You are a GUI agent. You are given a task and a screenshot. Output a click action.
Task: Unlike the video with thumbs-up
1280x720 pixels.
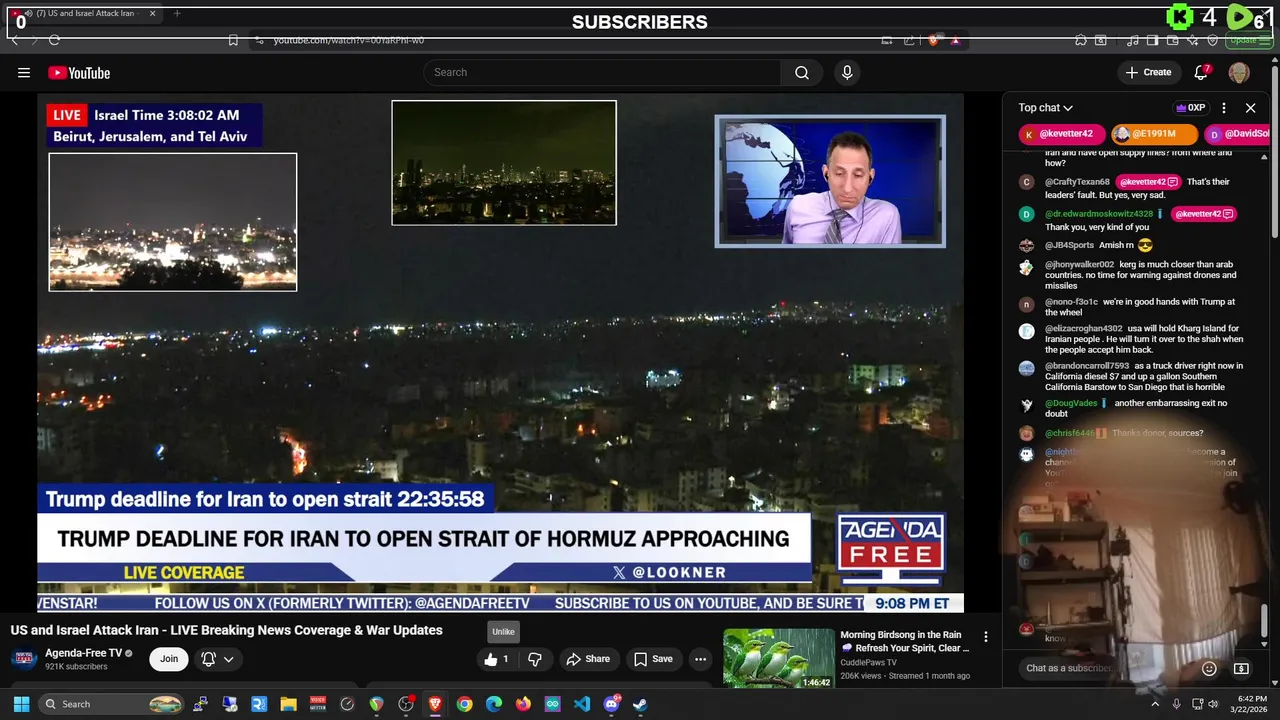pyautogui.click(x=497, y=659)
